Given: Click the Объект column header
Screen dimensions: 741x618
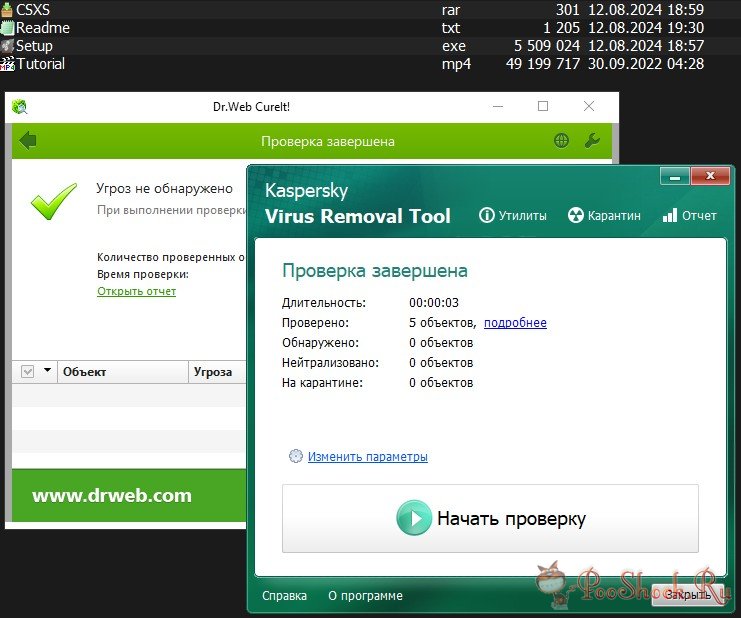Looking at the screenshot, I should click(x=123, y=372).
